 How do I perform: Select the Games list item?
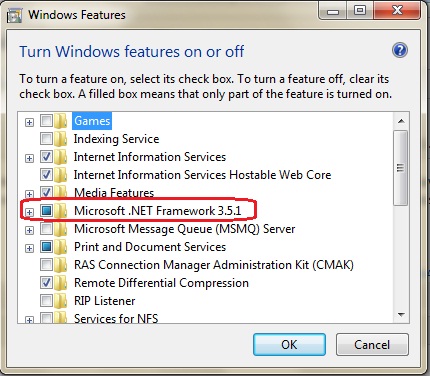point(92,121)
